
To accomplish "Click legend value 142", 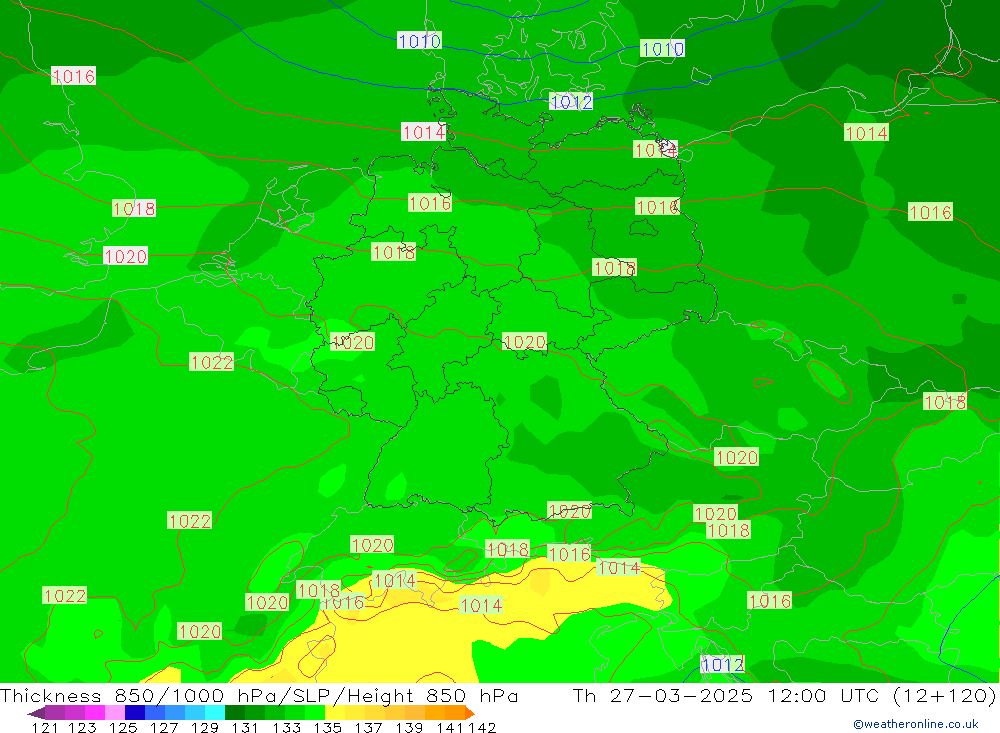I will pos(482,727).
